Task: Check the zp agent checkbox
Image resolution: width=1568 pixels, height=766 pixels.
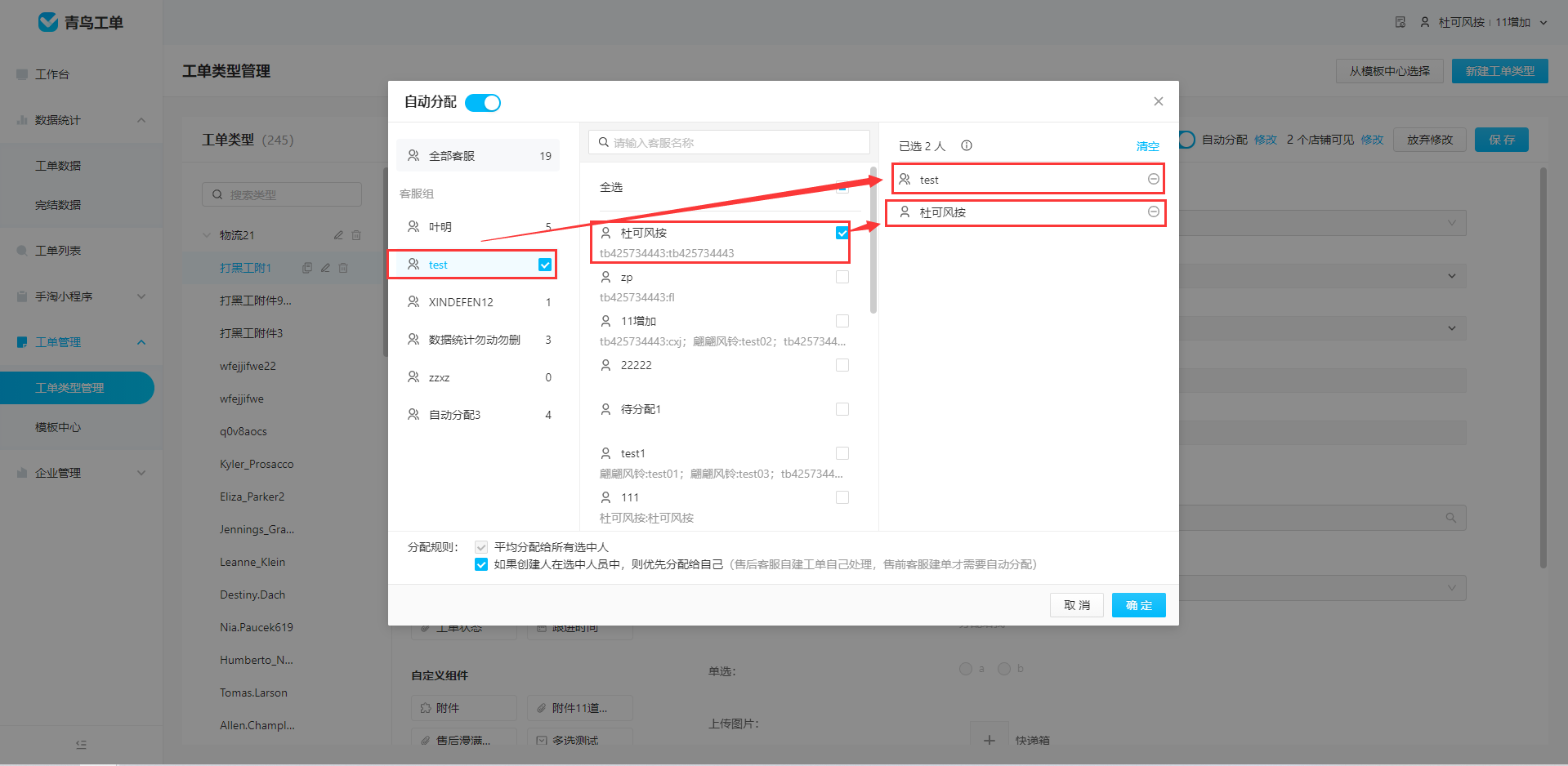Action: click(x=842, y=277)
